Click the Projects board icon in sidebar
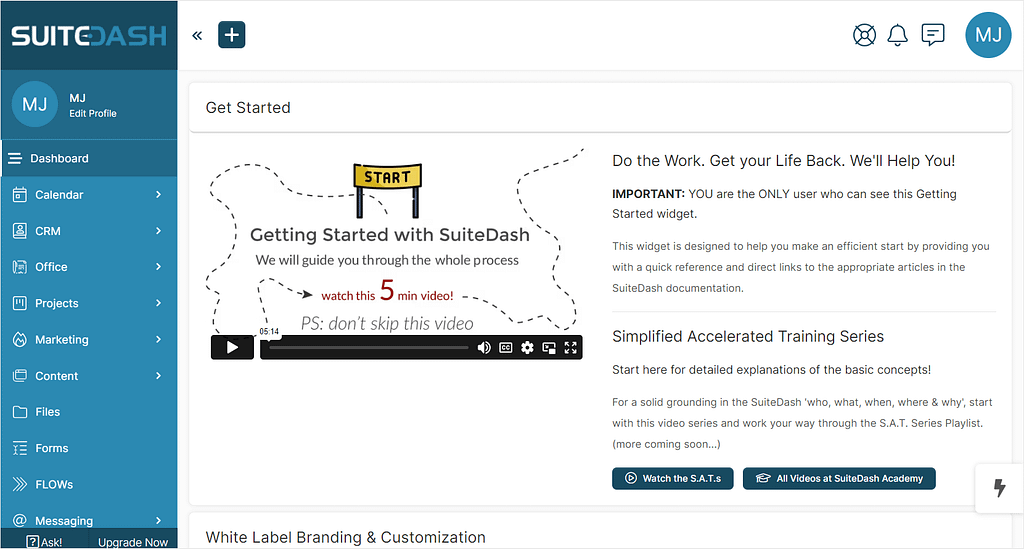 click(x=20, y=303)
